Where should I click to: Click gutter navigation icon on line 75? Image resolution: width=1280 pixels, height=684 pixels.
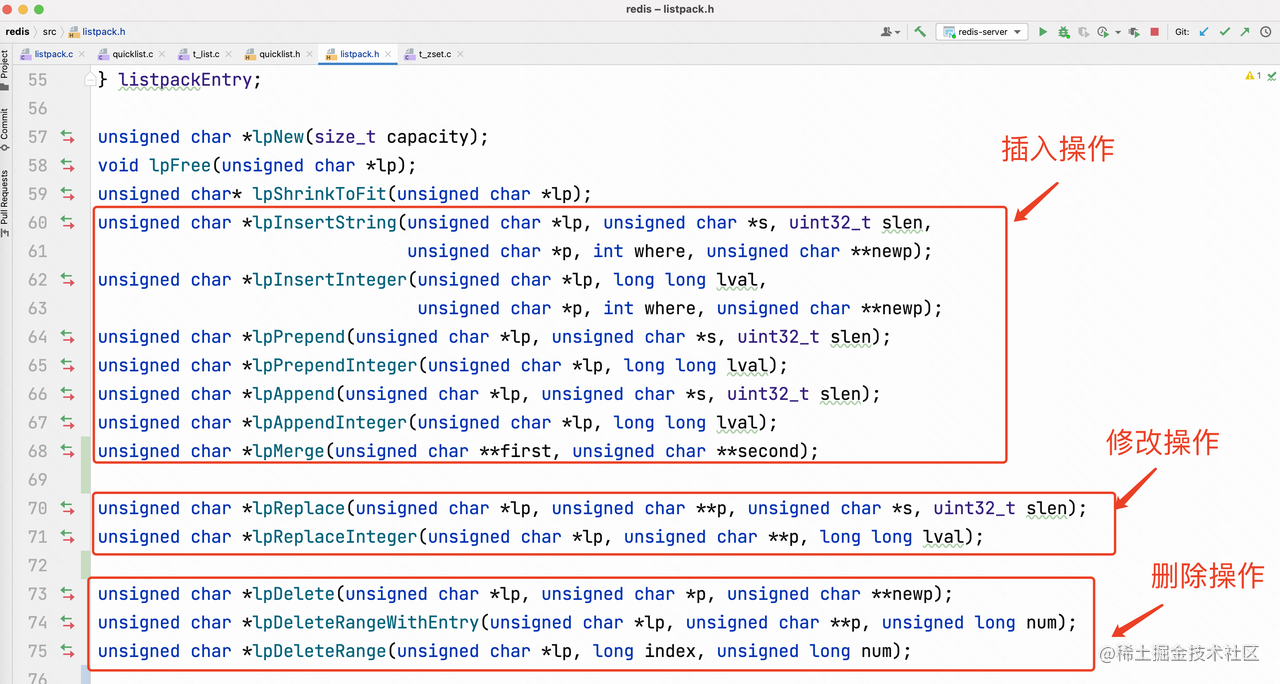pos(68,651)
